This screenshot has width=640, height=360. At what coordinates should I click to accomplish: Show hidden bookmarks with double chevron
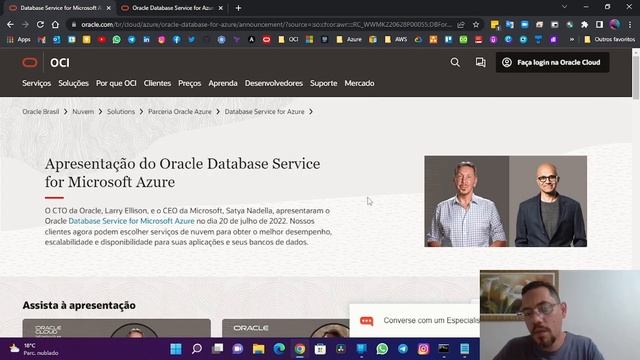572,40
